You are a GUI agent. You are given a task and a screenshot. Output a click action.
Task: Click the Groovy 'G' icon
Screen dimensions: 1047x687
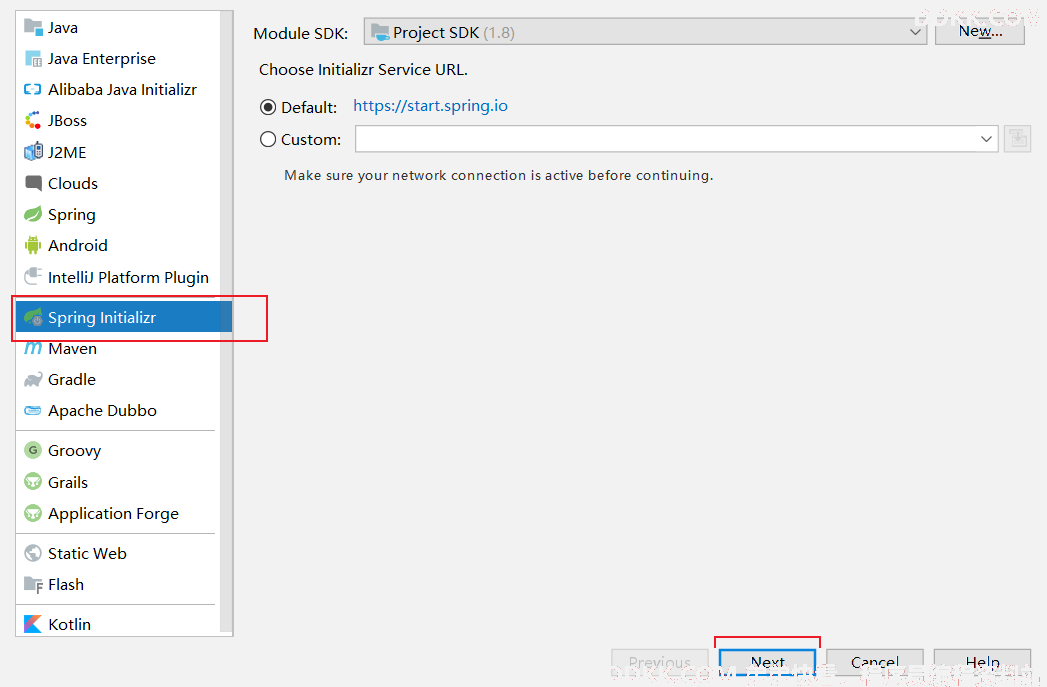pyautogui.click(x=33, y=451)
